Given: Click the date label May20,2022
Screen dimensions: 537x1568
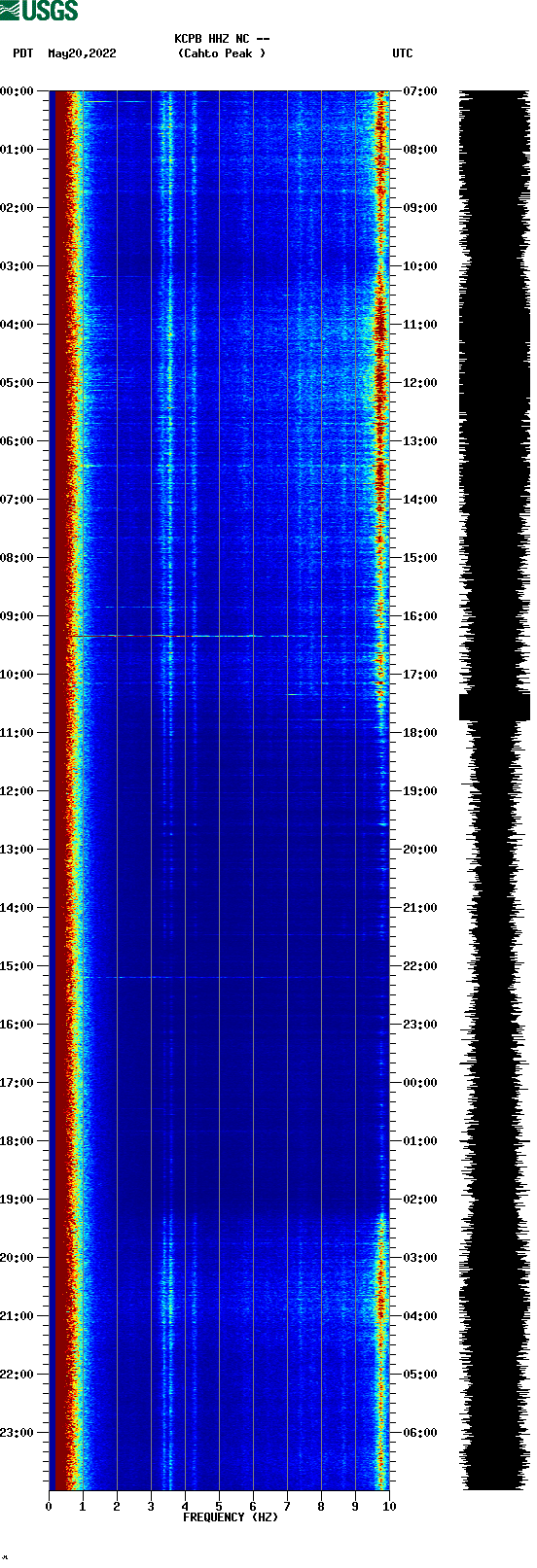Looking at the screenshot, I should coord(82,53).
